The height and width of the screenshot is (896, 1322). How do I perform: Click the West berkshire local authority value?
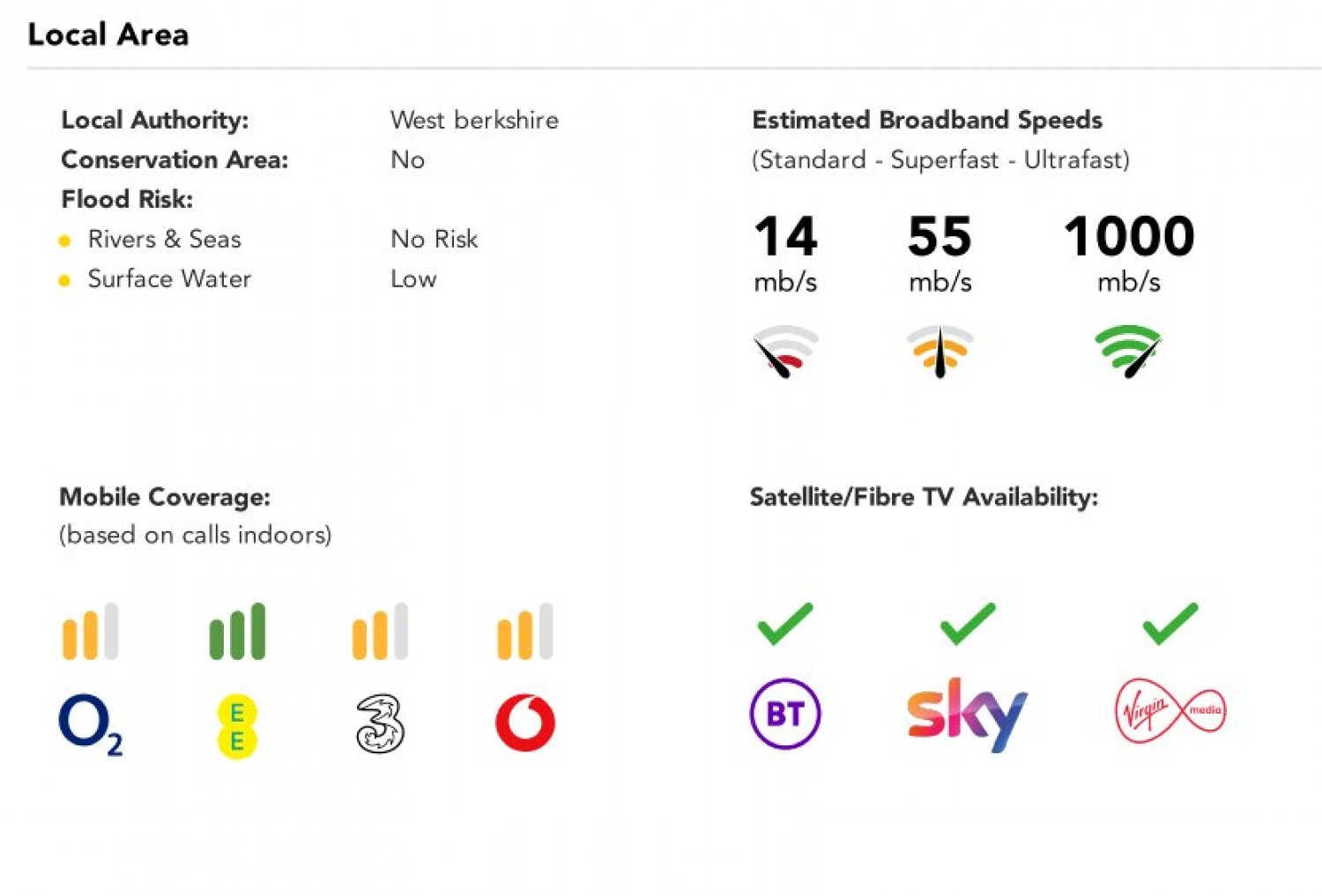pos(474,120)
